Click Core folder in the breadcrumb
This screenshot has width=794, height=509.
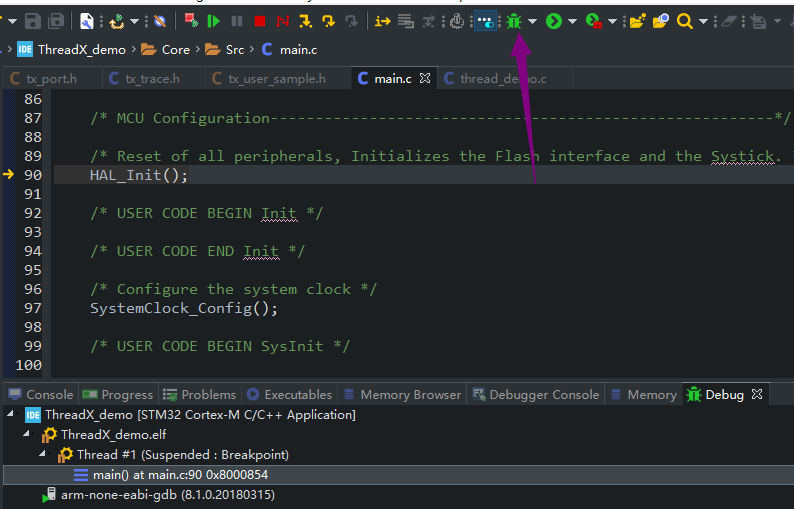(176, 50)
